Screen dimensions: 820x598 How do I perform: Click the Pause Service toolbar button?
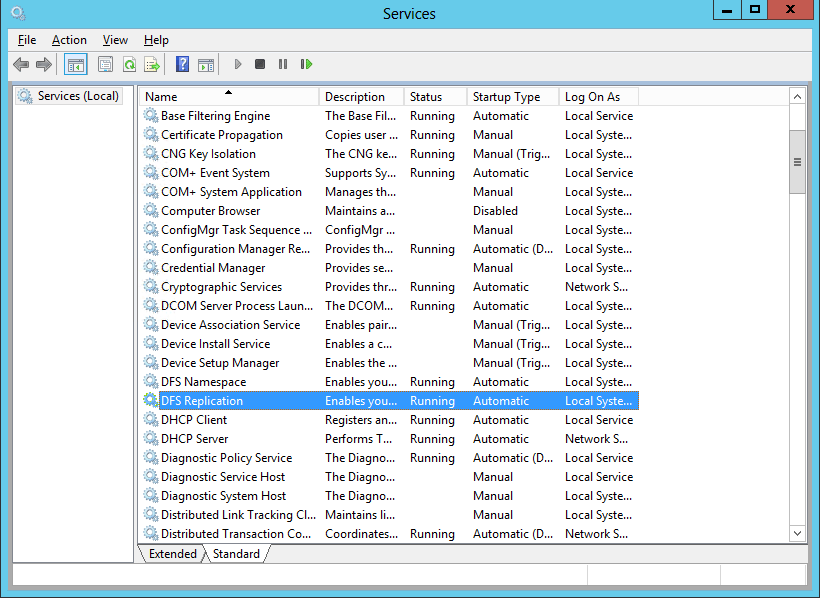point(283,64)
